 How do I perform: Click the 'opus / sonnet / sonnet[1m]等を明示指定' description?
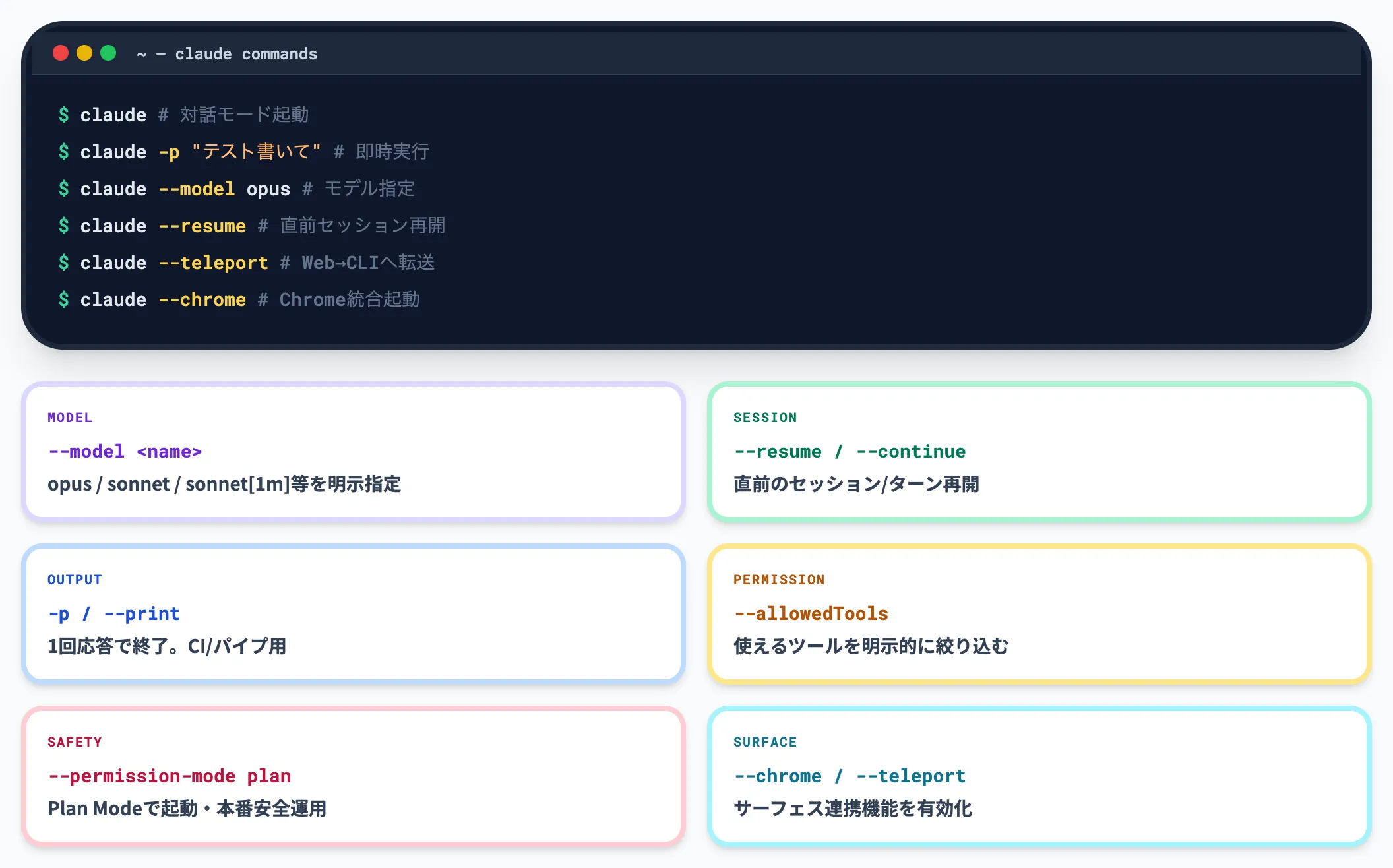[x=224, y=484]
